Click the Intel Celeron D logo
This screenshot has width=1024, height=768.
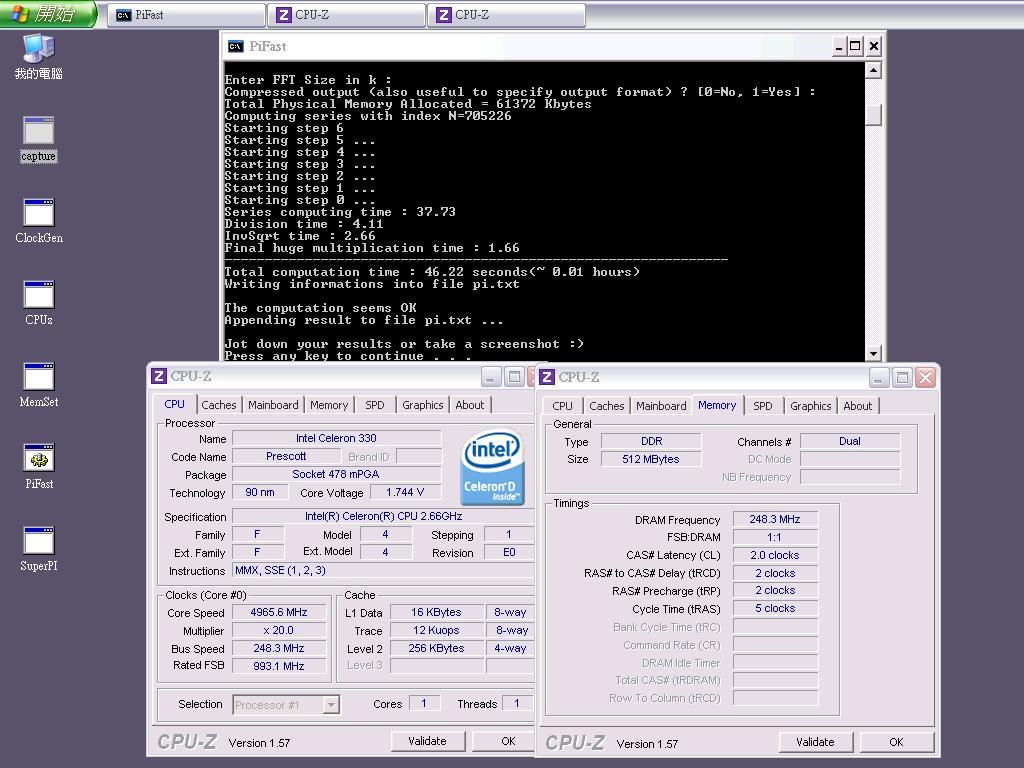492,467
